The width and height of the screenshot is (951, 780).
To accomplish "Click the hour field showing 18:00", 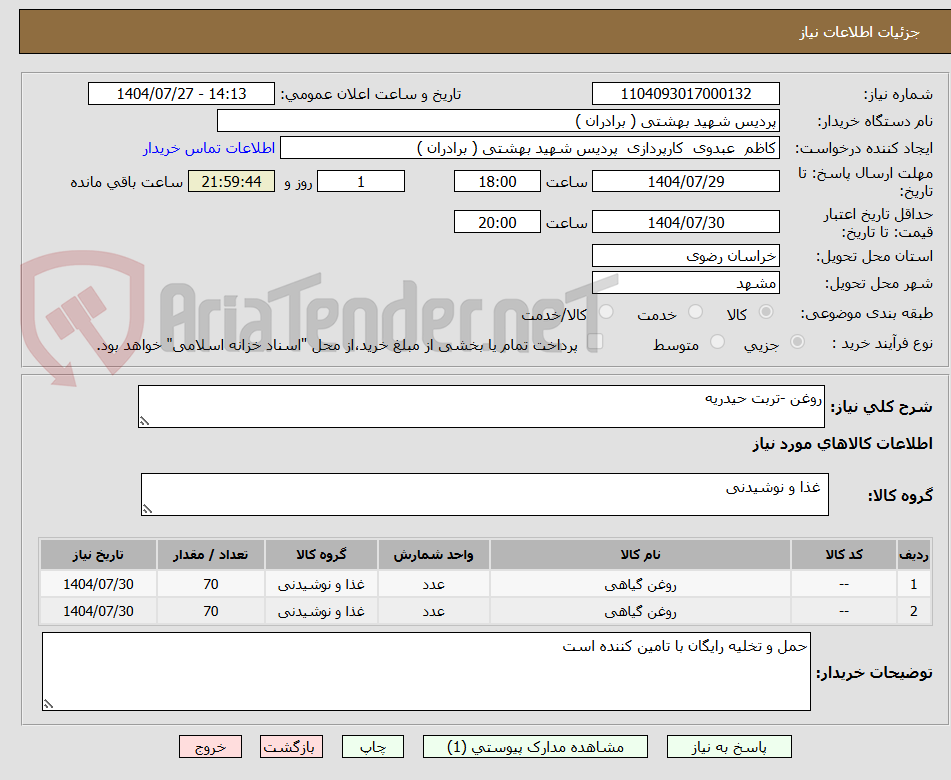I will pos(497,181).
